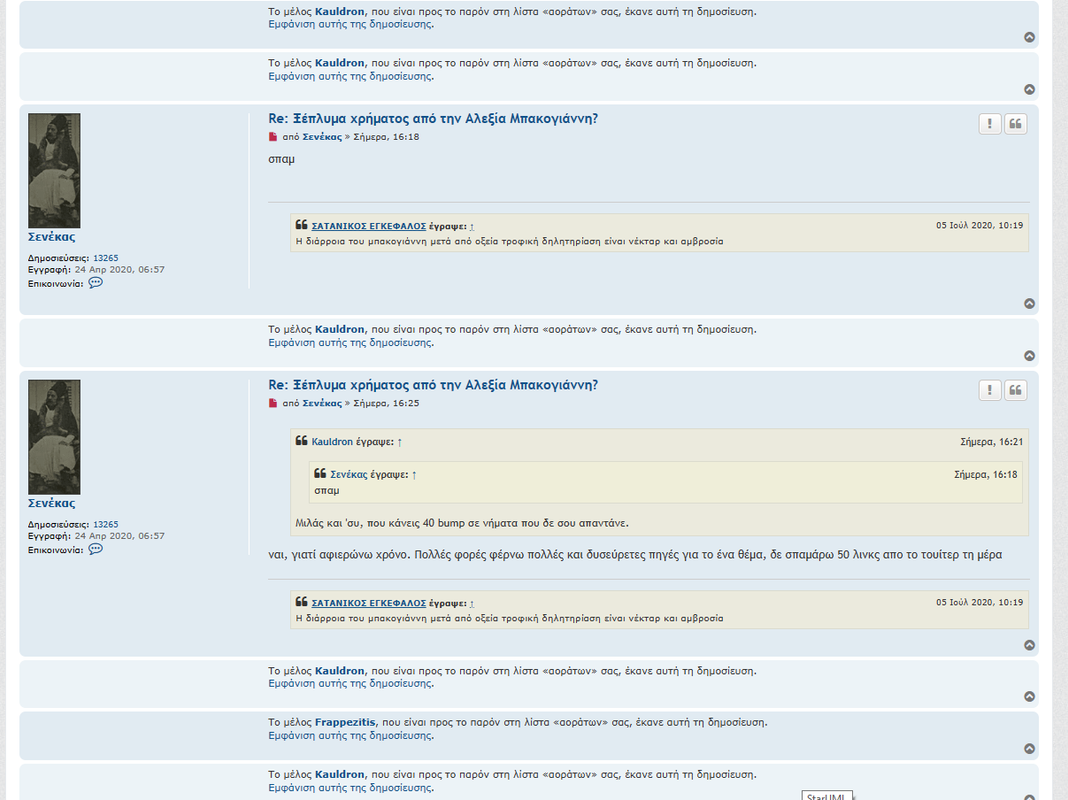Screen dimensions: 1068x800
Task: Click the "σπαμ" body text of the 16:18 post
Action: (x=281, y=160)
